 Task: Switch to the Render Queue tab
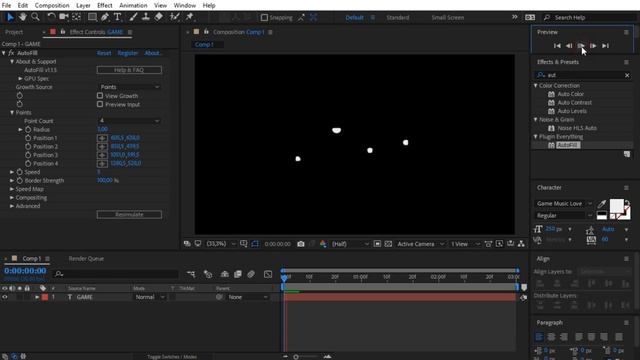(86, 258)
